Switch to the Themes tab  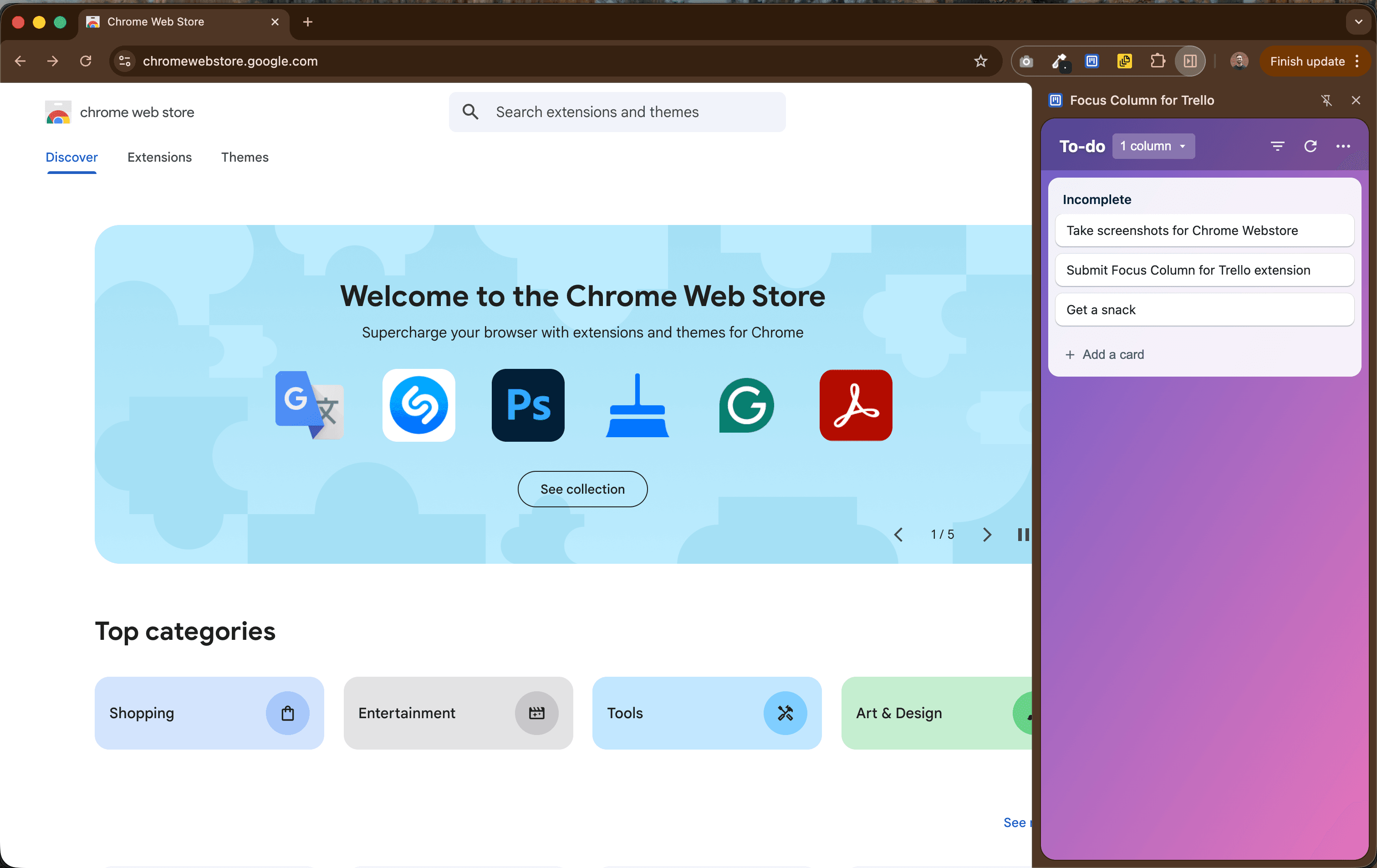[245, 157]
